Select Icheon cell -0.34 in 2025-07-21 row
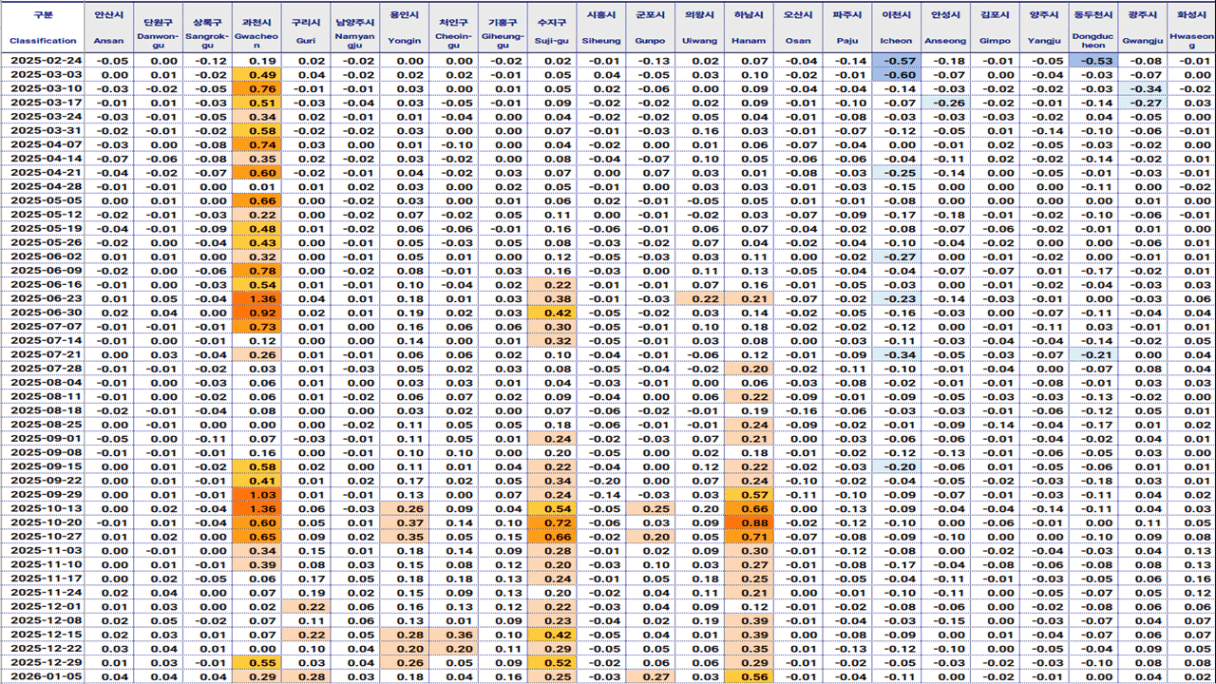 [895, 355]
